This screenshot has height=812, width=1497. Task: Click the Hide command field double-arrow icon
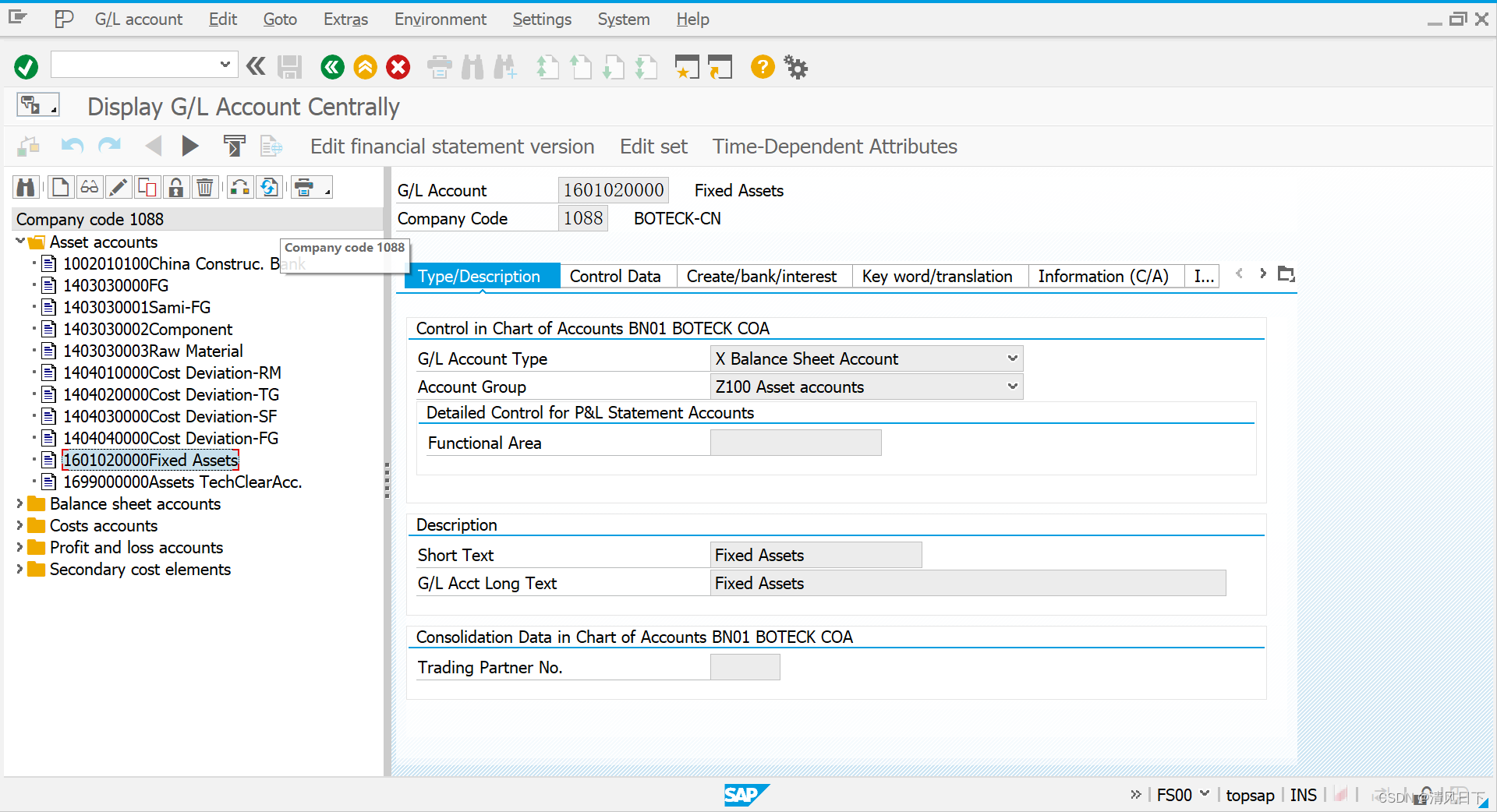click(256, 66)
